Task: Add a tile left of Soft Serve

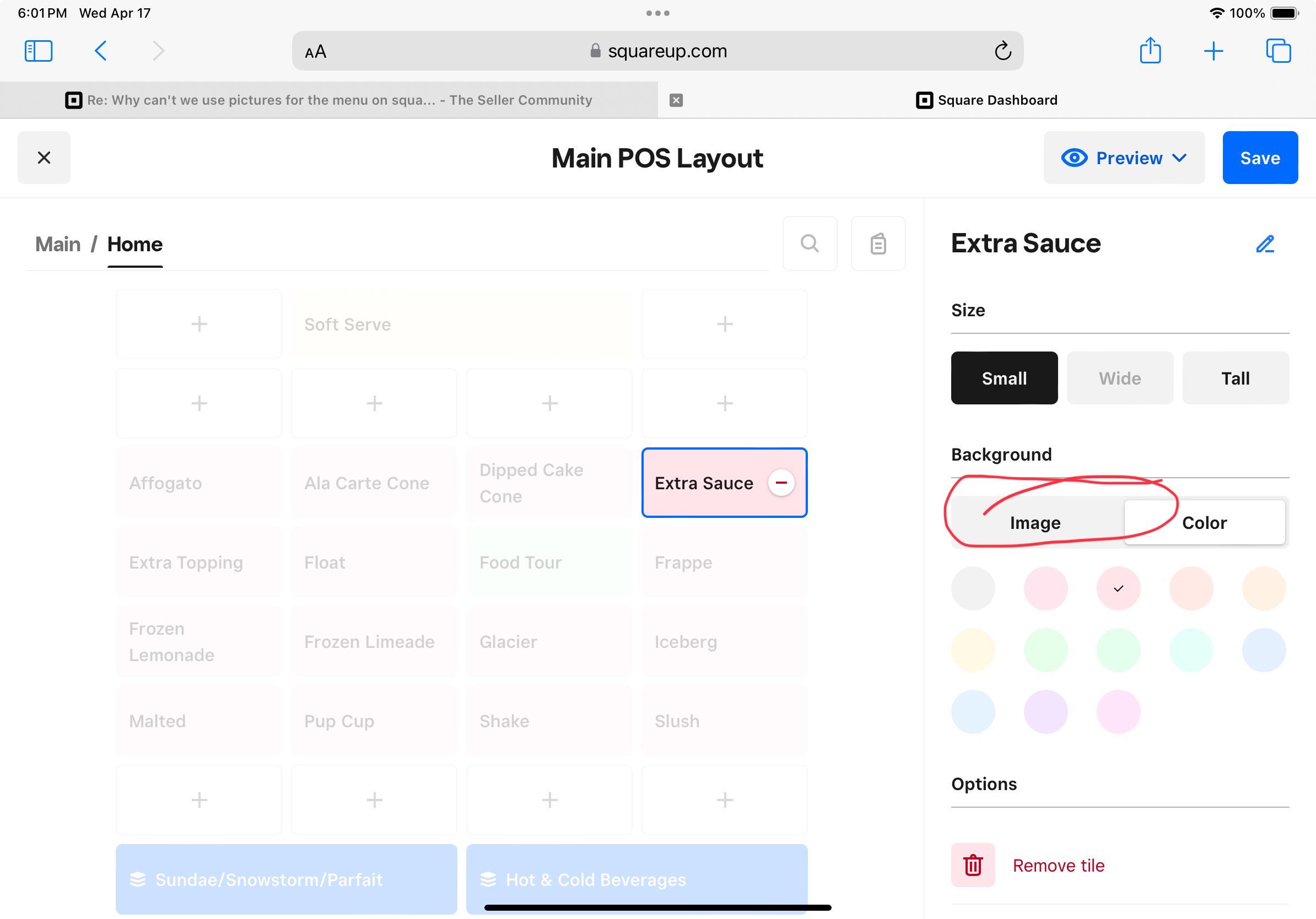Action: point(199,324)
